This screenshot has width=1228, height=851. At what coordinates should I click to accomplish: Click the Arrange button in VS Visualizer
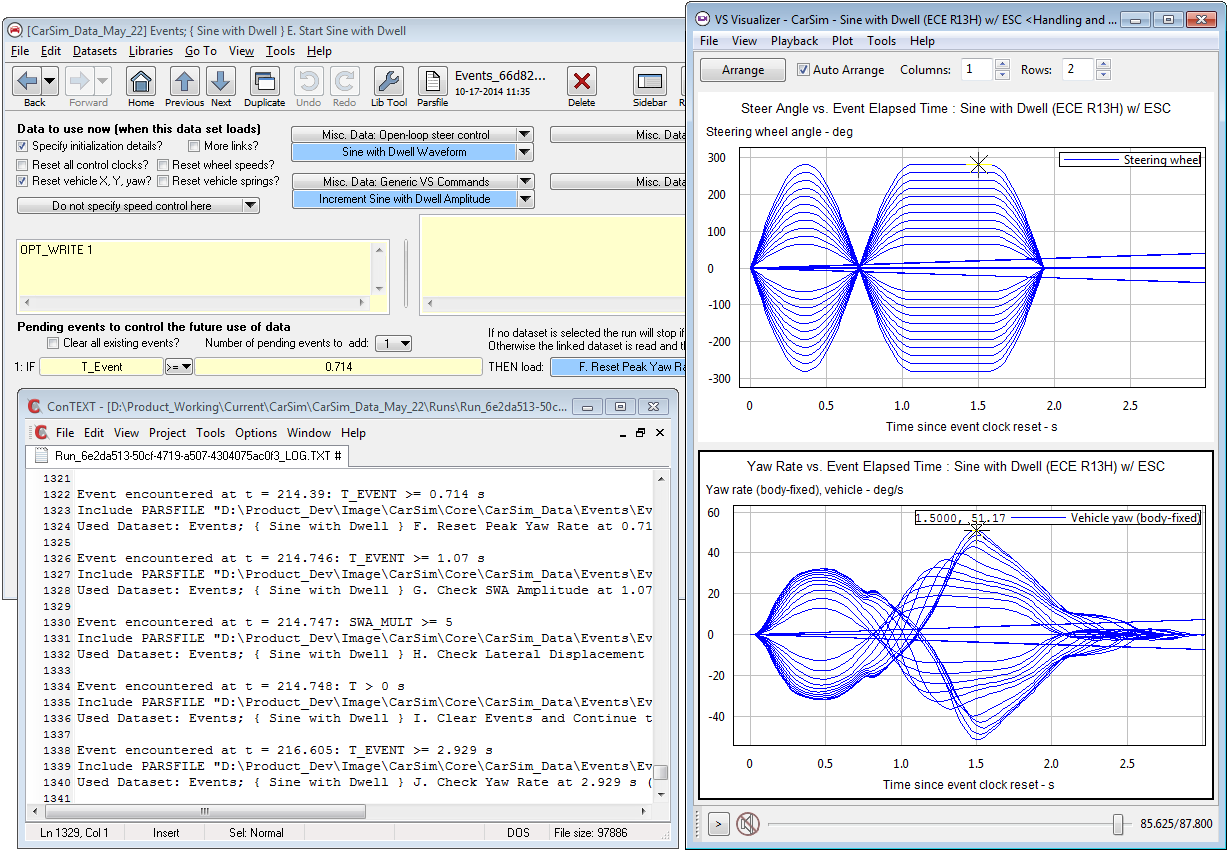pyautogui.click(x=743, y=70)
